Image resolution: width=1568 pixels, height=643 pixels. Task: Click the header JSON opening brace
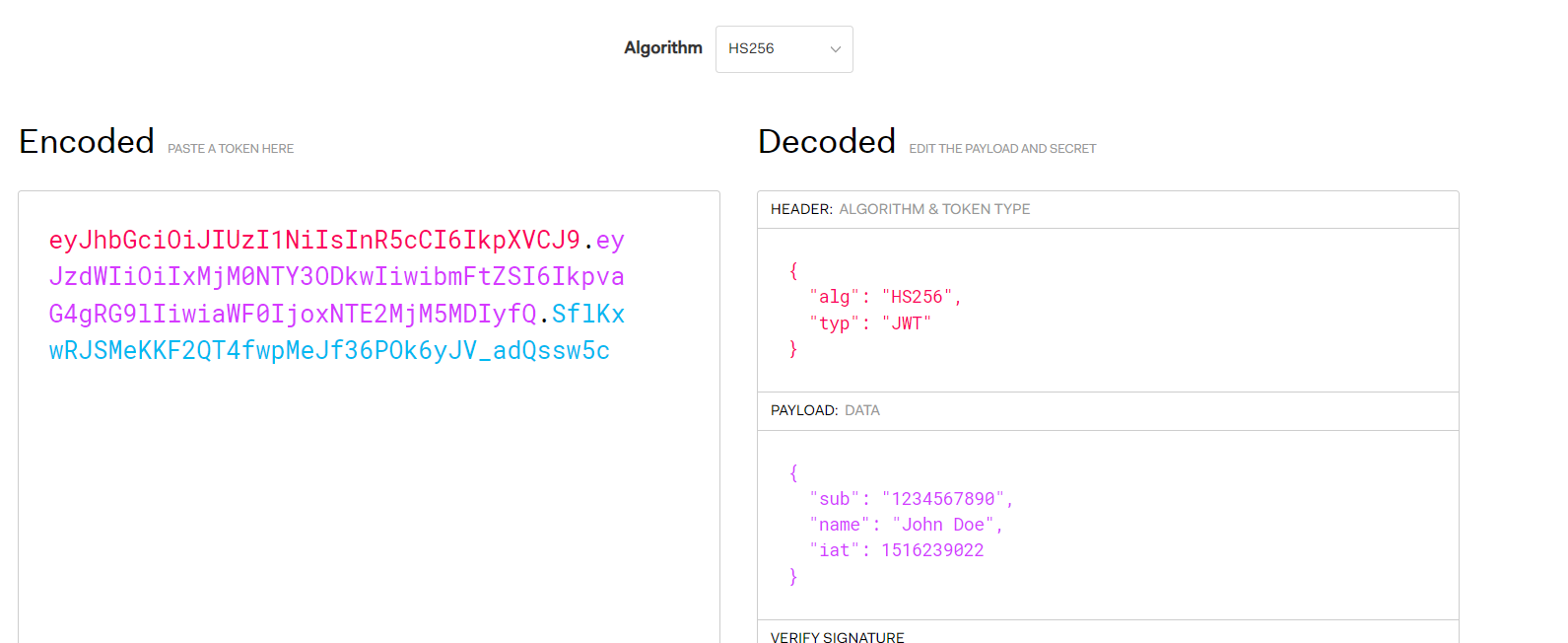(x=793, y=270)
